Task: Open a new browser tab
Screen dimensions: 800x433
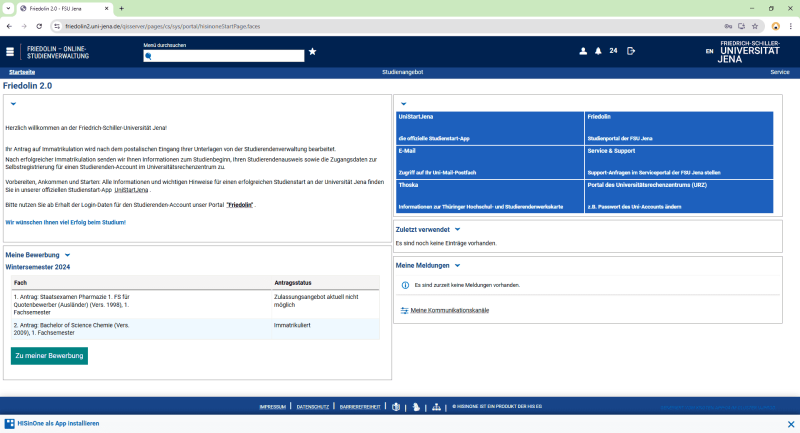Action: (121, 8)
